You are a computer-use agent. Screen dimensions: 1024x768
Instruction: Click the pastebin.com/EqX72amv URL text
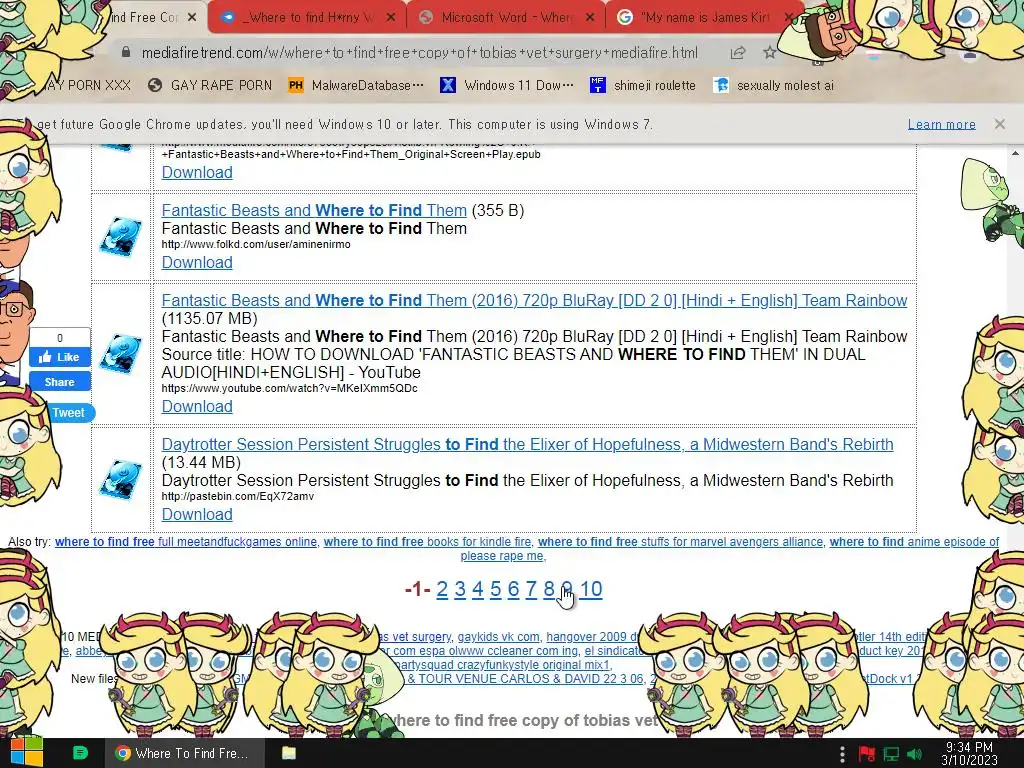point(238,496)
